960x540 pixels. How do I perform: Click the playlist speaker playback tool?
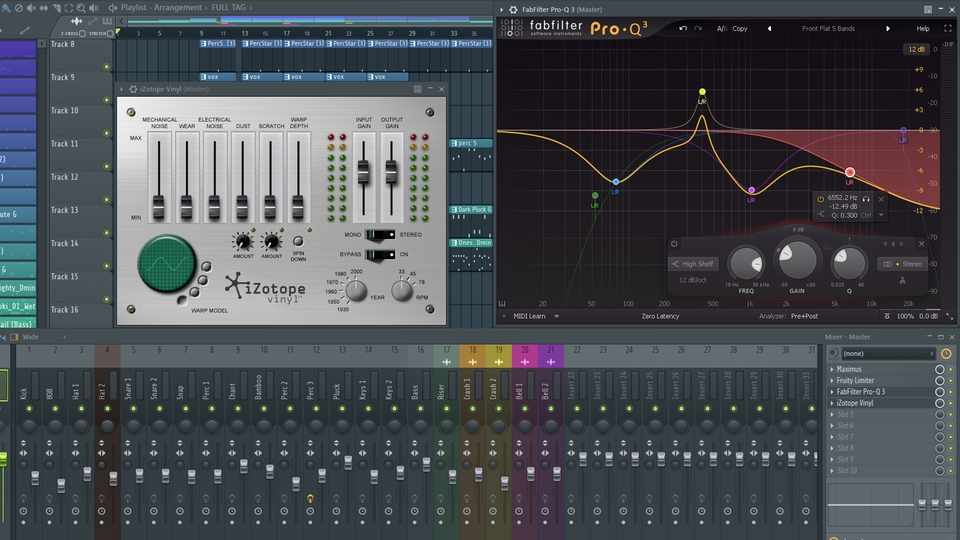pos(94,8)
